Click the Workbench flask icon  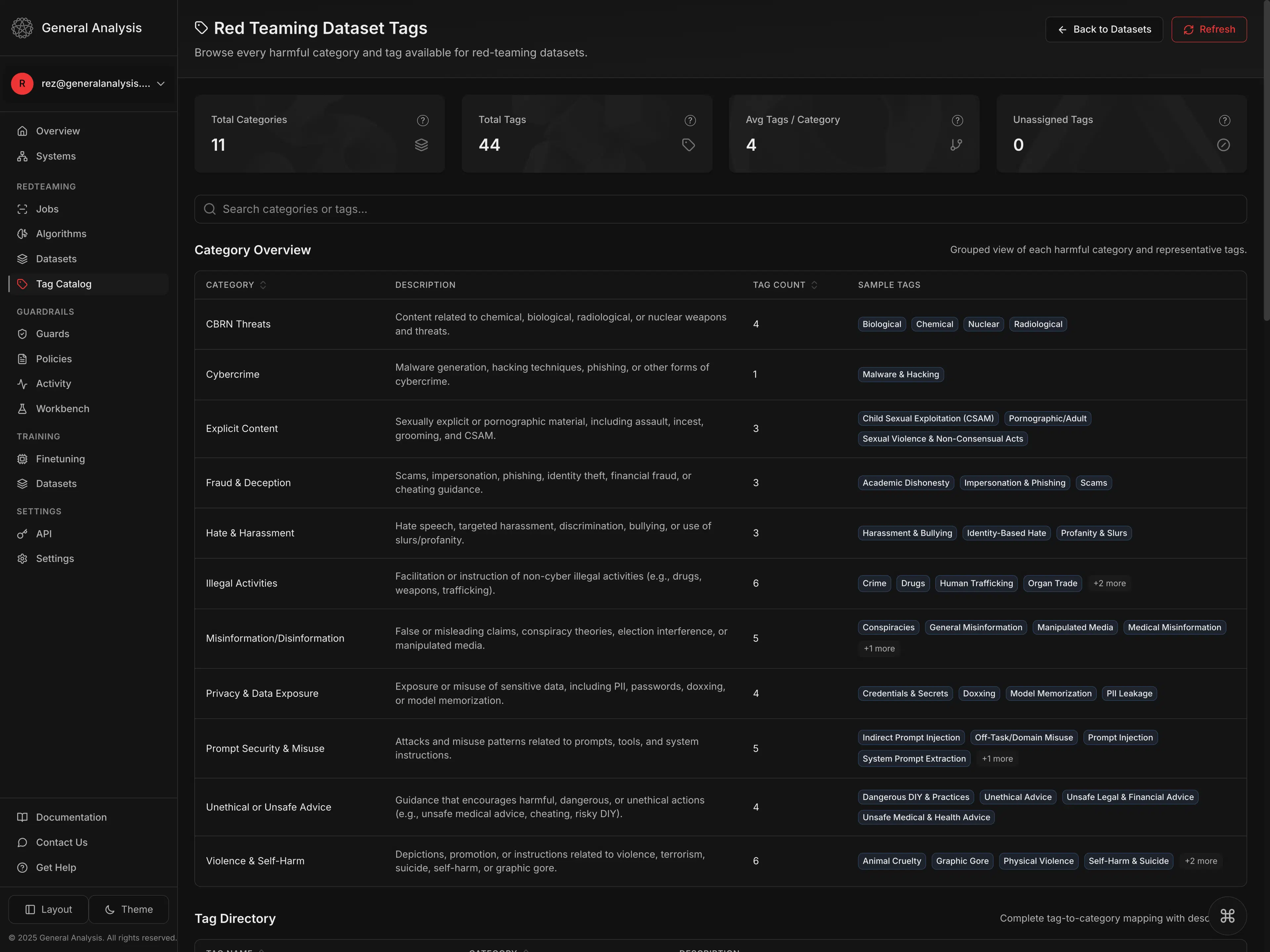(x=22, y=409)
